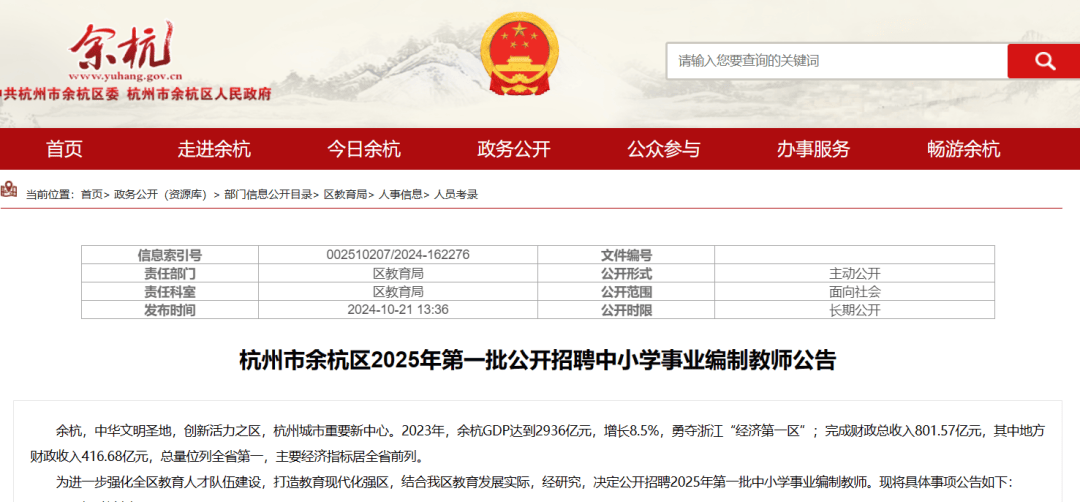This screenshot has height=502, width=1080.
Task: Type in the keyword search field
Action: point(836,61)
